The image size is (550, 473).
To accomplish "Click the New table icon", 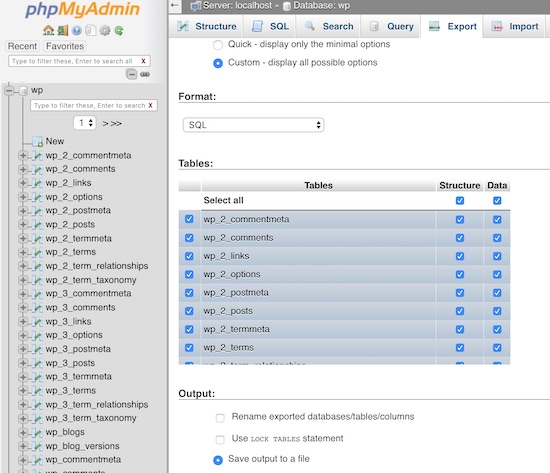I will pos(37,141).
